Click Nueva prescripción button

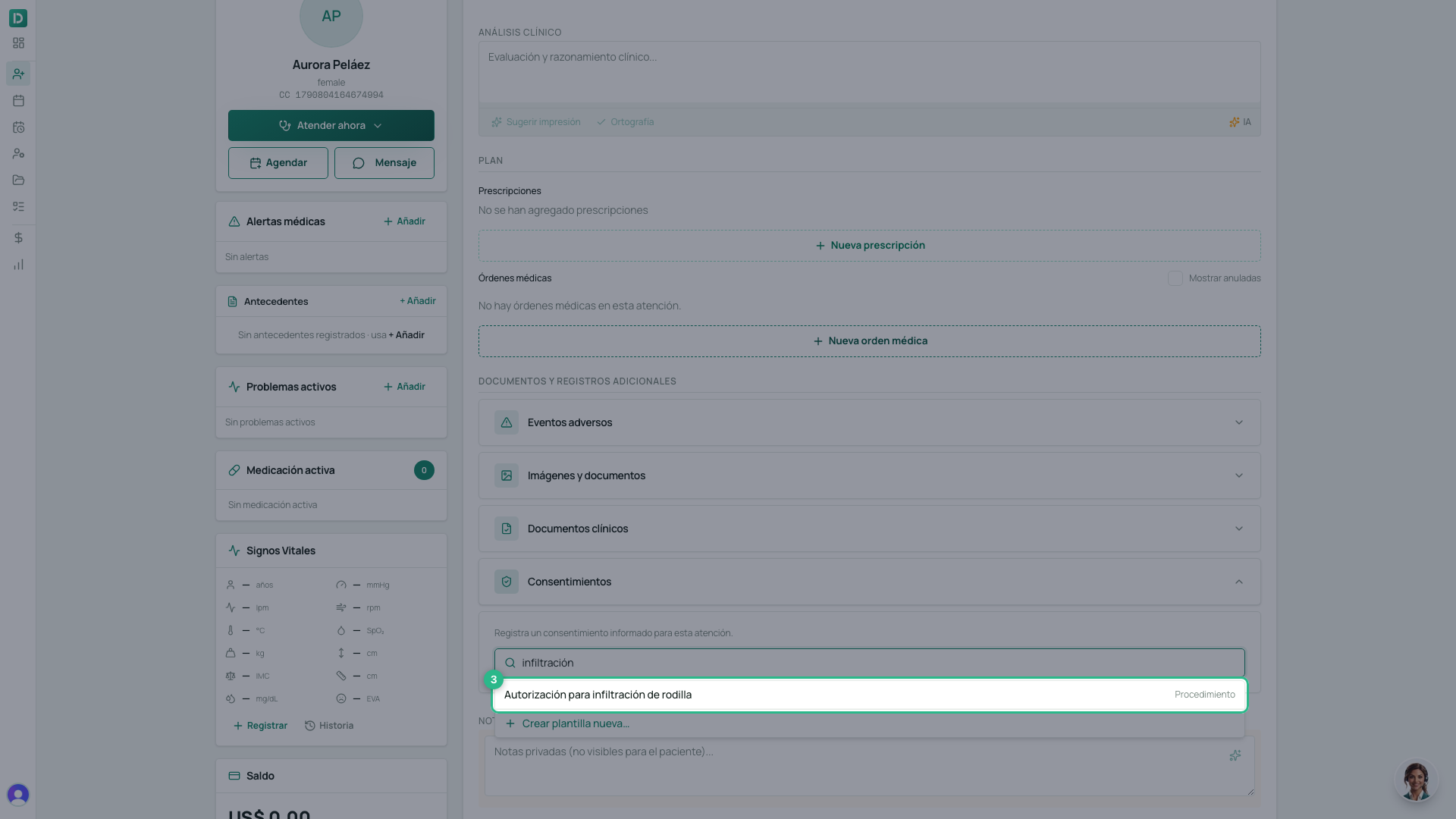pos(869,246)
